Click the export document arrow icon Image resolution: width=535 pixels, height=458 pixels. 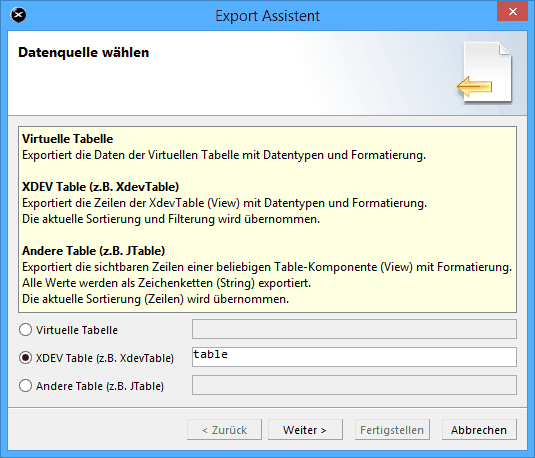point(485,72)
